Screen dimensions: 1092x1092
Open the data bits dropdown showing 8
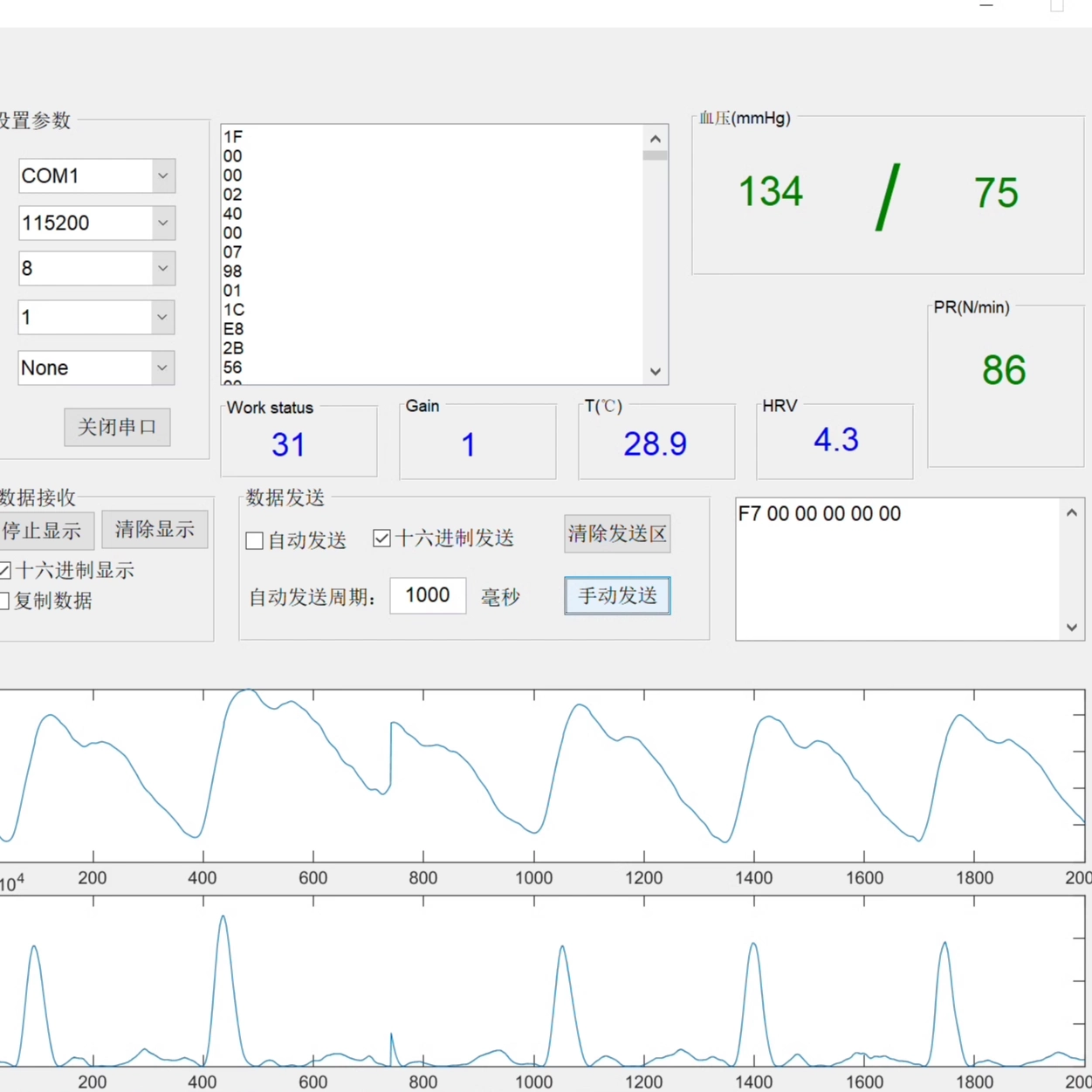162,269
